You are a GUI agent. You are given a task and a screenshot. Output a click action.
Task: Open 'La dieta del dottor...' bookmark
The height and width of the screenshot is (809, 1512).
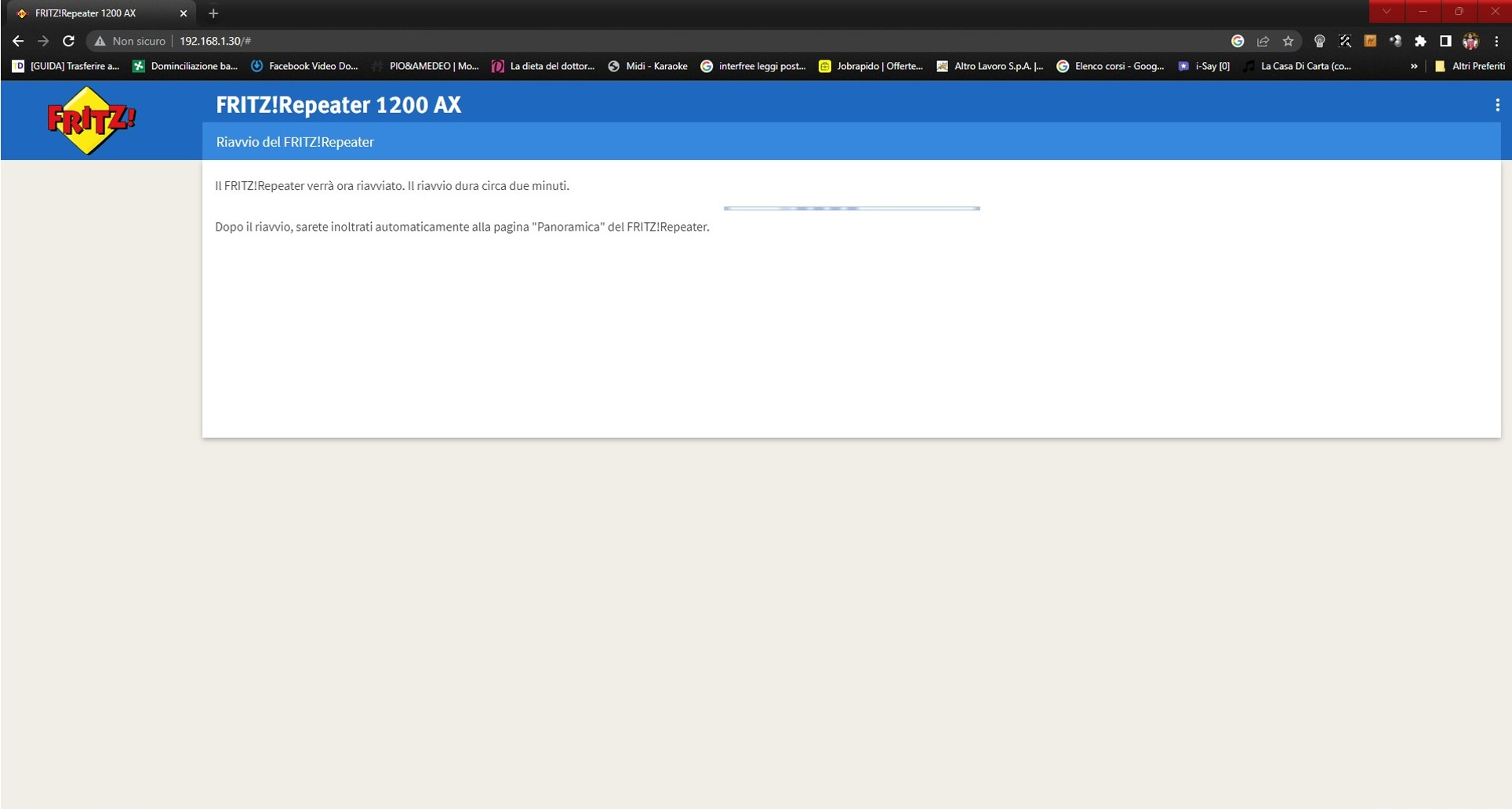(543, 66)
